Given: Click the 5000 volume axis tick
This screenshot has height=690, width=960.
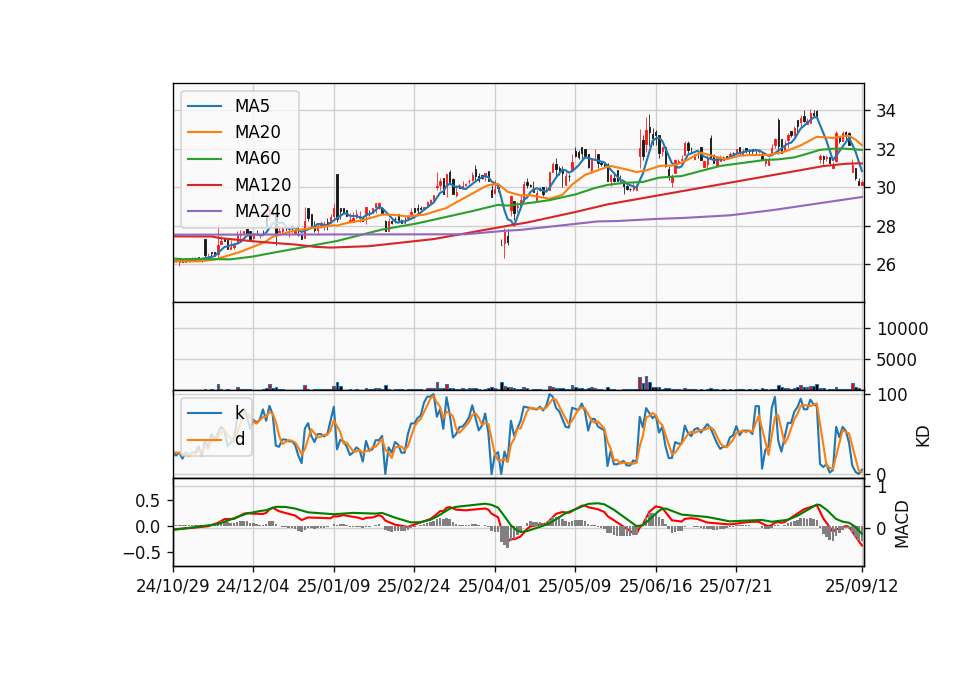Looking at the screenshot, I should (x=896, y=360).
